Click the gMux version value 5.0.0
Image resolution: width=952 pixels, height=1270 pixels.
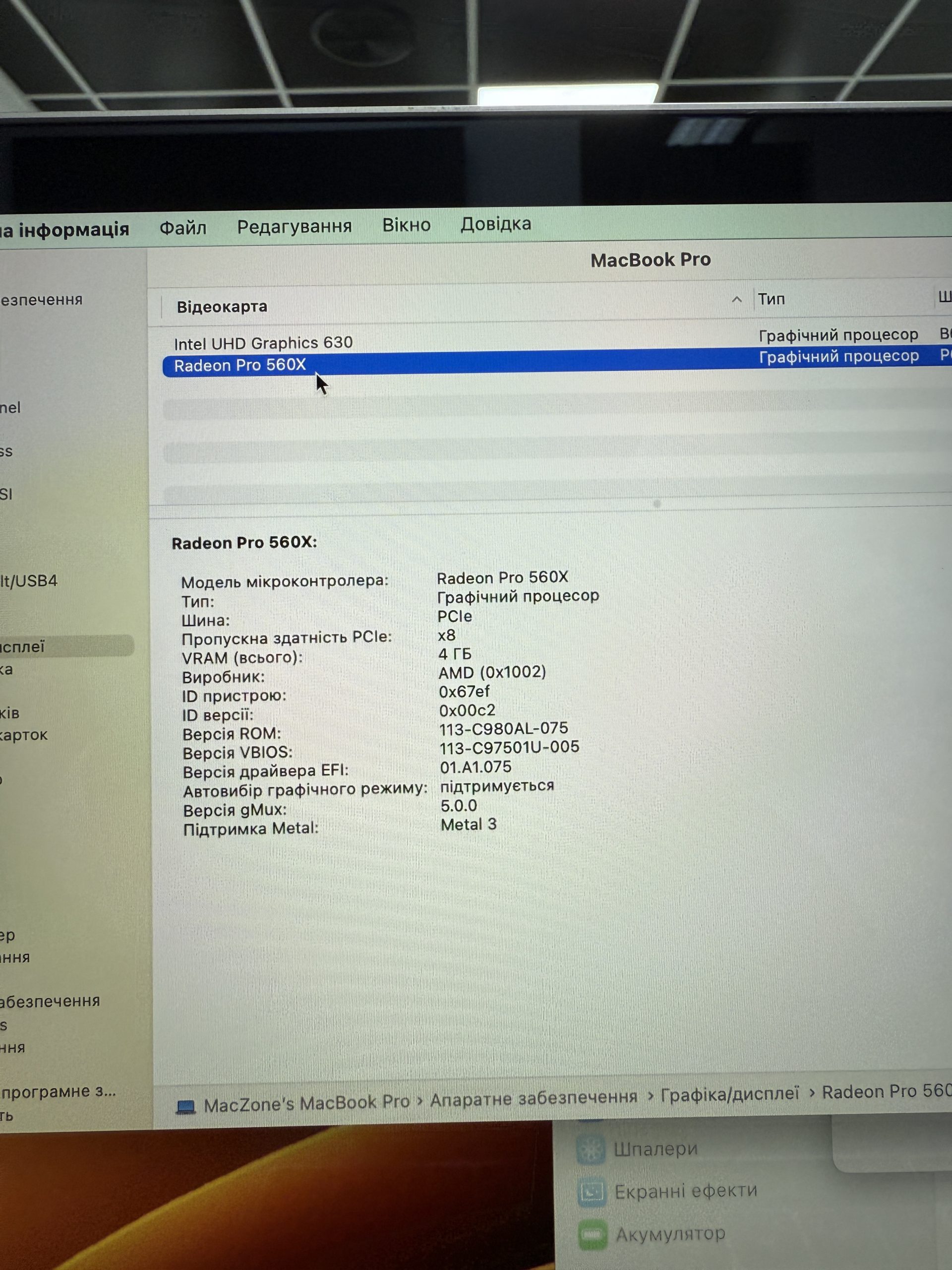pos(459,806)
